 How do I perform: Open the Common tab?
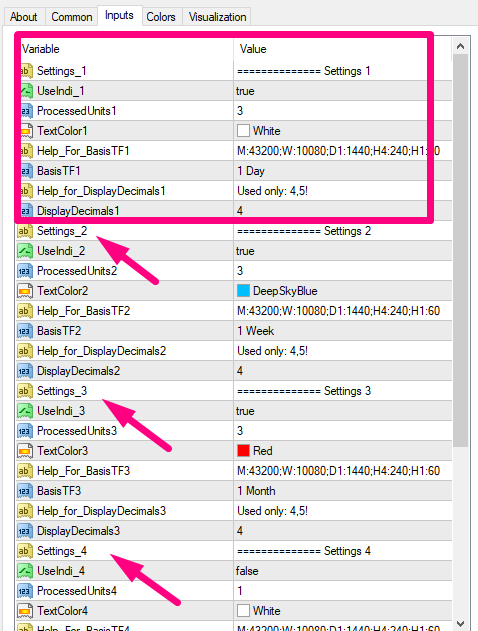coord(72,17)
